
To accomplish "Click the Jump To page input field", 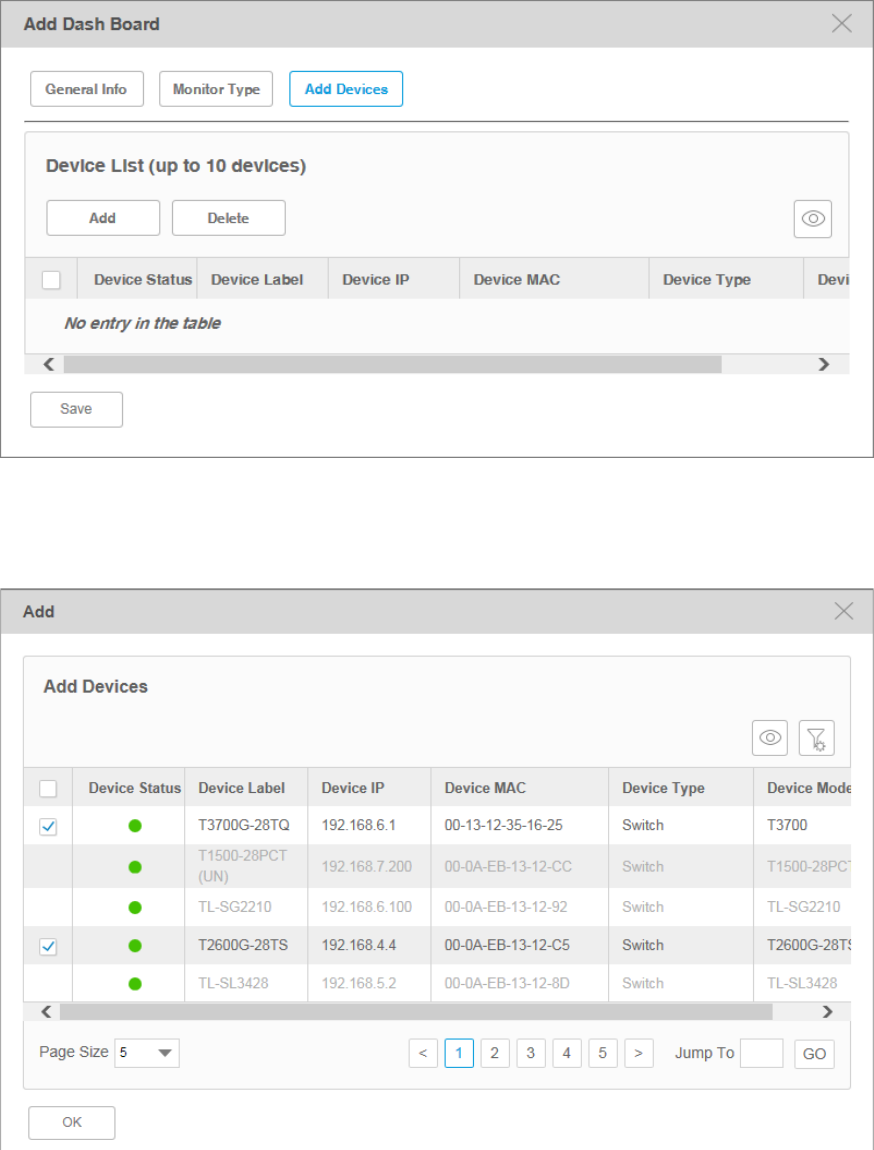I will 761,1053.
